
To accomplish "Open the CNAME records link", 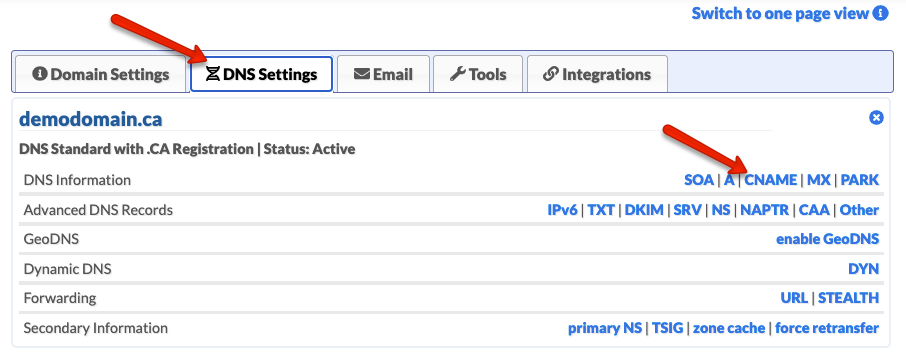I will [x=771, y=180].
